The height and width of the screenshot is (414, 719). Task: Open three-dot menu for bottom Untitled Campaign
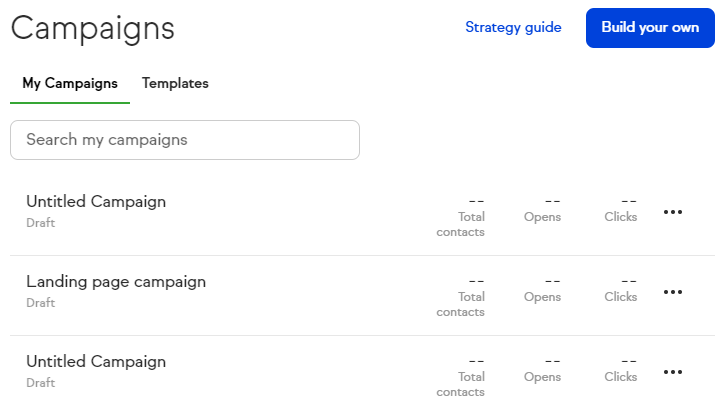point(673,372)
